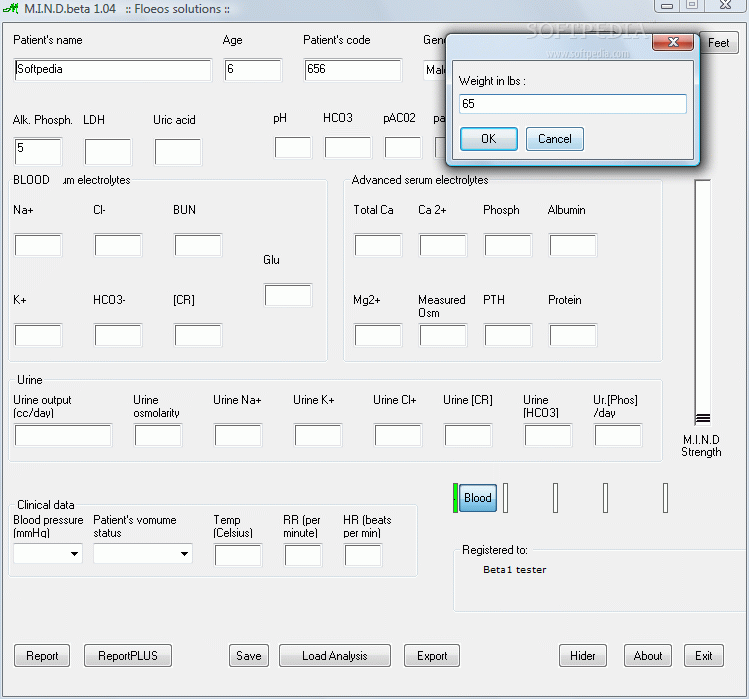Screen dimensions: 749x699
Task: Export the patient data
Action: 432,656
